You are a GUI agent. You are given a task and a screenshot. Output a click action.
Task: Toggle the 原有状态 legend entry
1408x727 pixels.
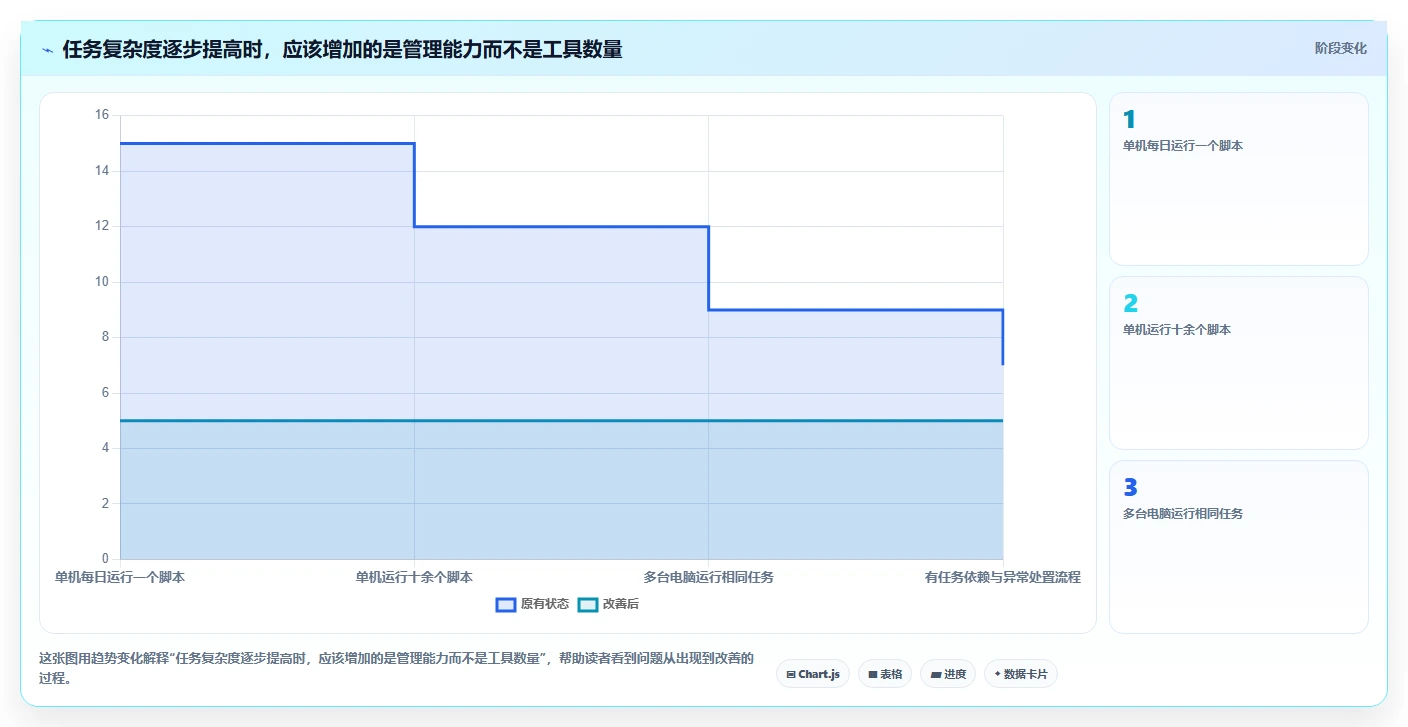pos(533,604)
